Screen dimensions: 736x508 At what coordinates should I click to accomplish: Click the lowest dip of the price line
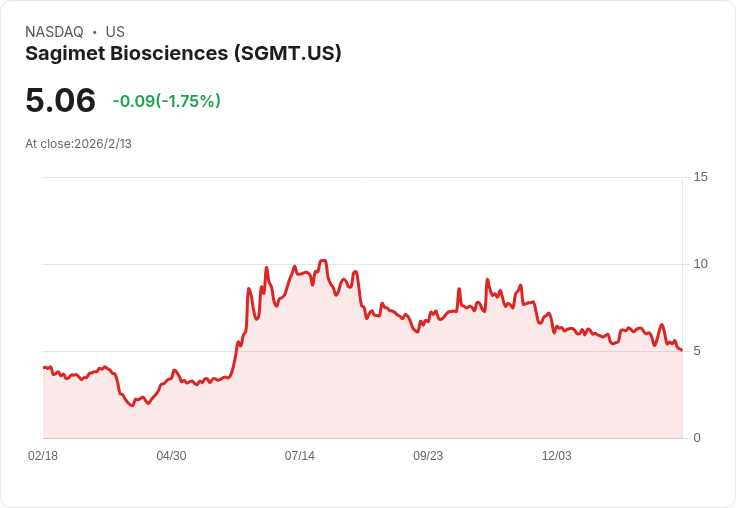point(132,406)
